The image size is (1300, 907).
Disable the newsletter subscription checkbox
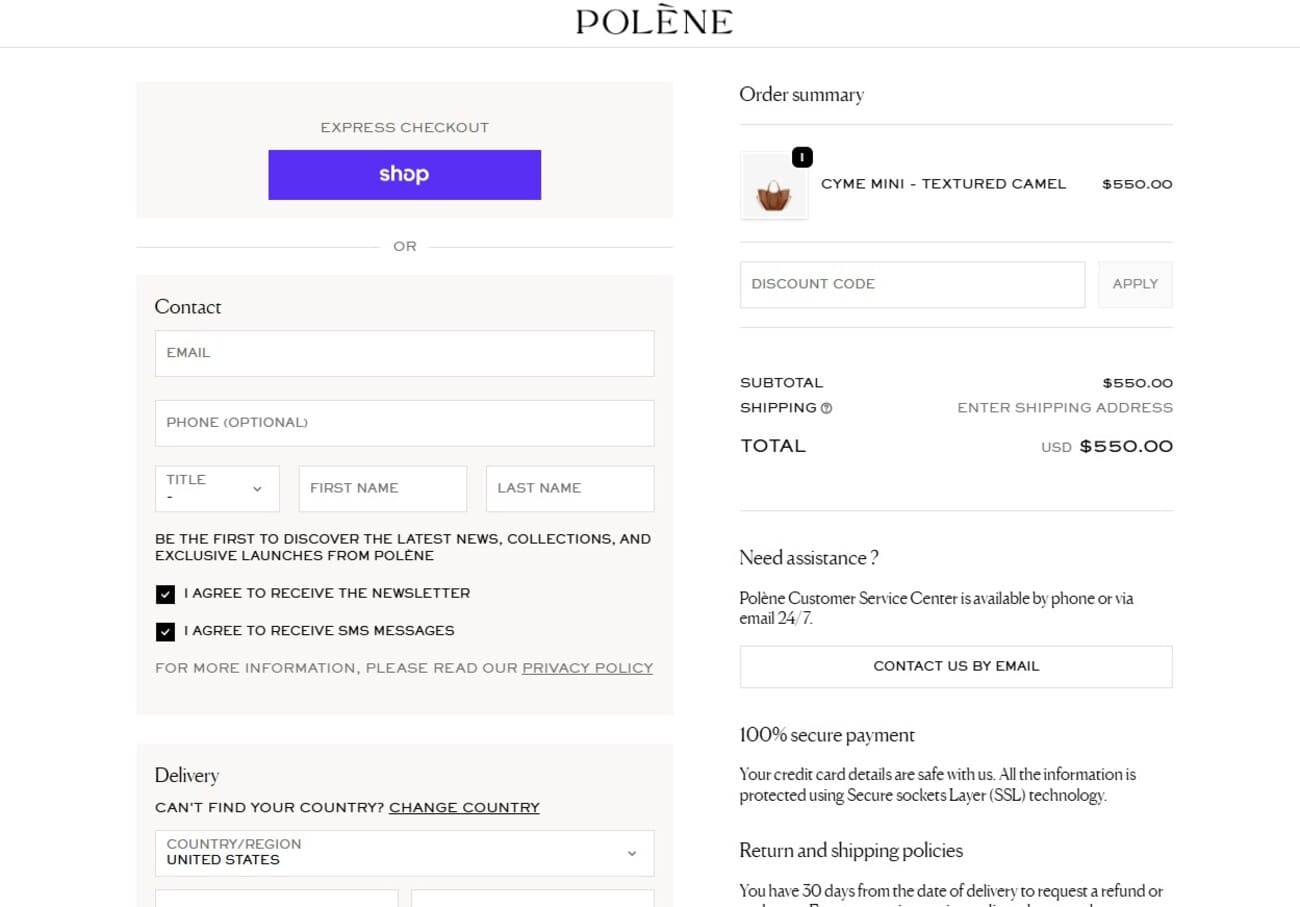tap(165, 593)
